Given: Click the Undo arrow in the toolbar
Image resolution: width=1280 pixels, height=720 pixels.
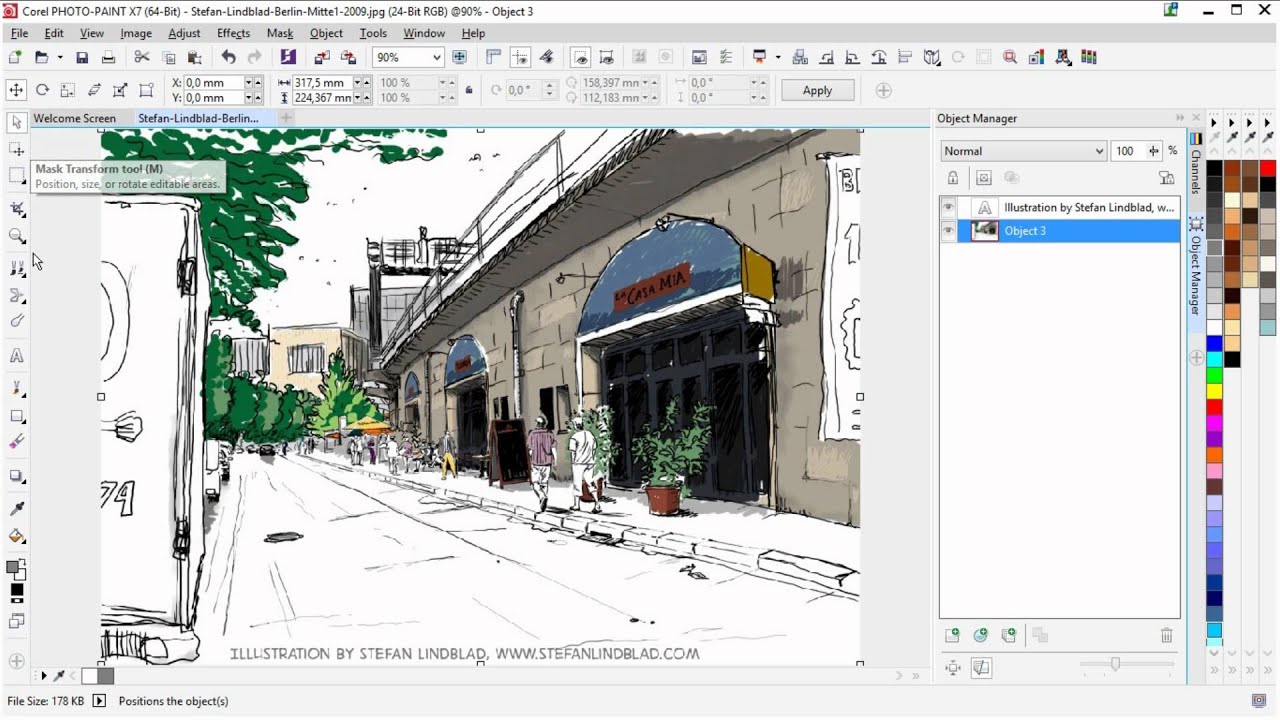Looking at the screenshot, I should coord(228,58).
